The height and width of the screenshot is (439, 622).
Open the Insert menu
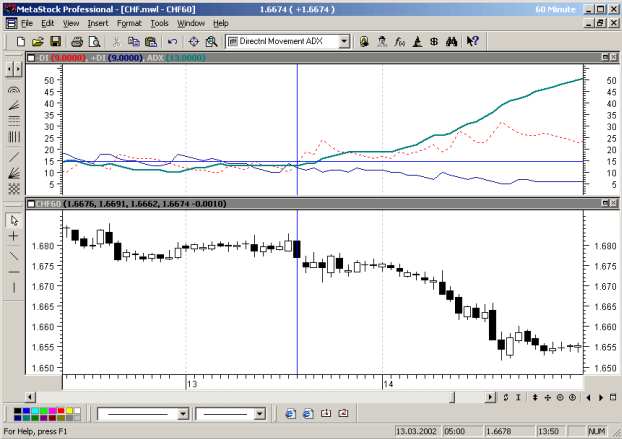(98, 23)
